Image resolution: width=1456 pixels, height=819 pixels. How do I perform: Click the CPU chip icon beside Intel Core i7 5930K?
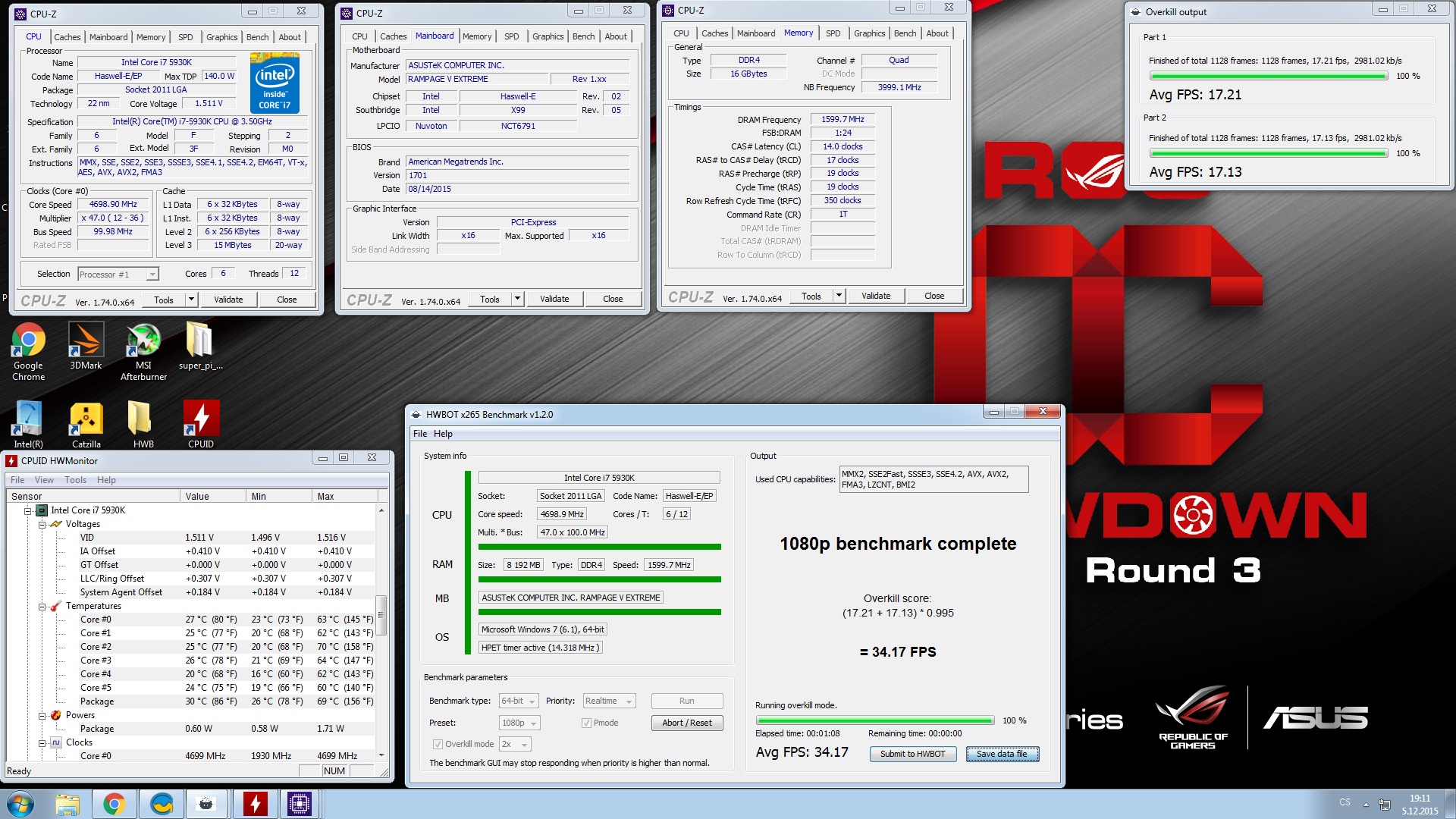[x=42, y=510]
